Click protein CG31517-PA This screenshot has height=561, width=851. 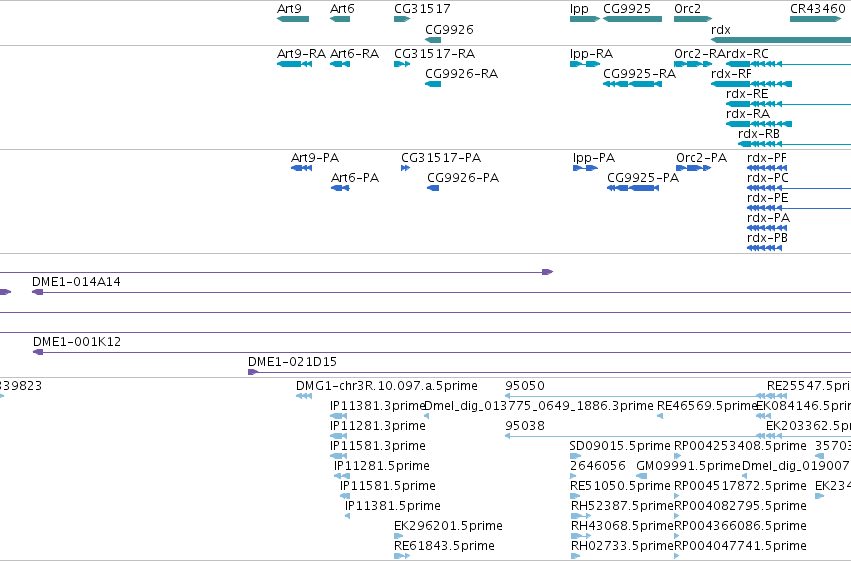coord(405,168)
